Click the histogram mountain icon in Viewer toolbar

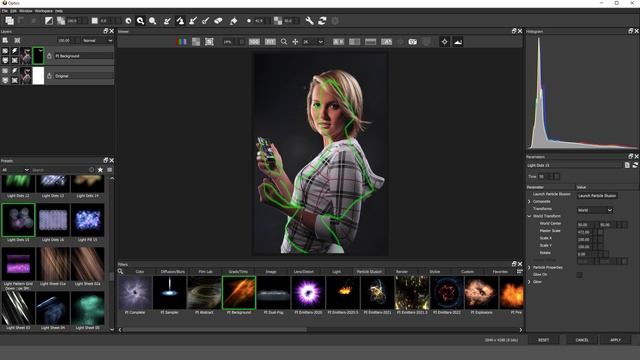[x=458, y=42]
